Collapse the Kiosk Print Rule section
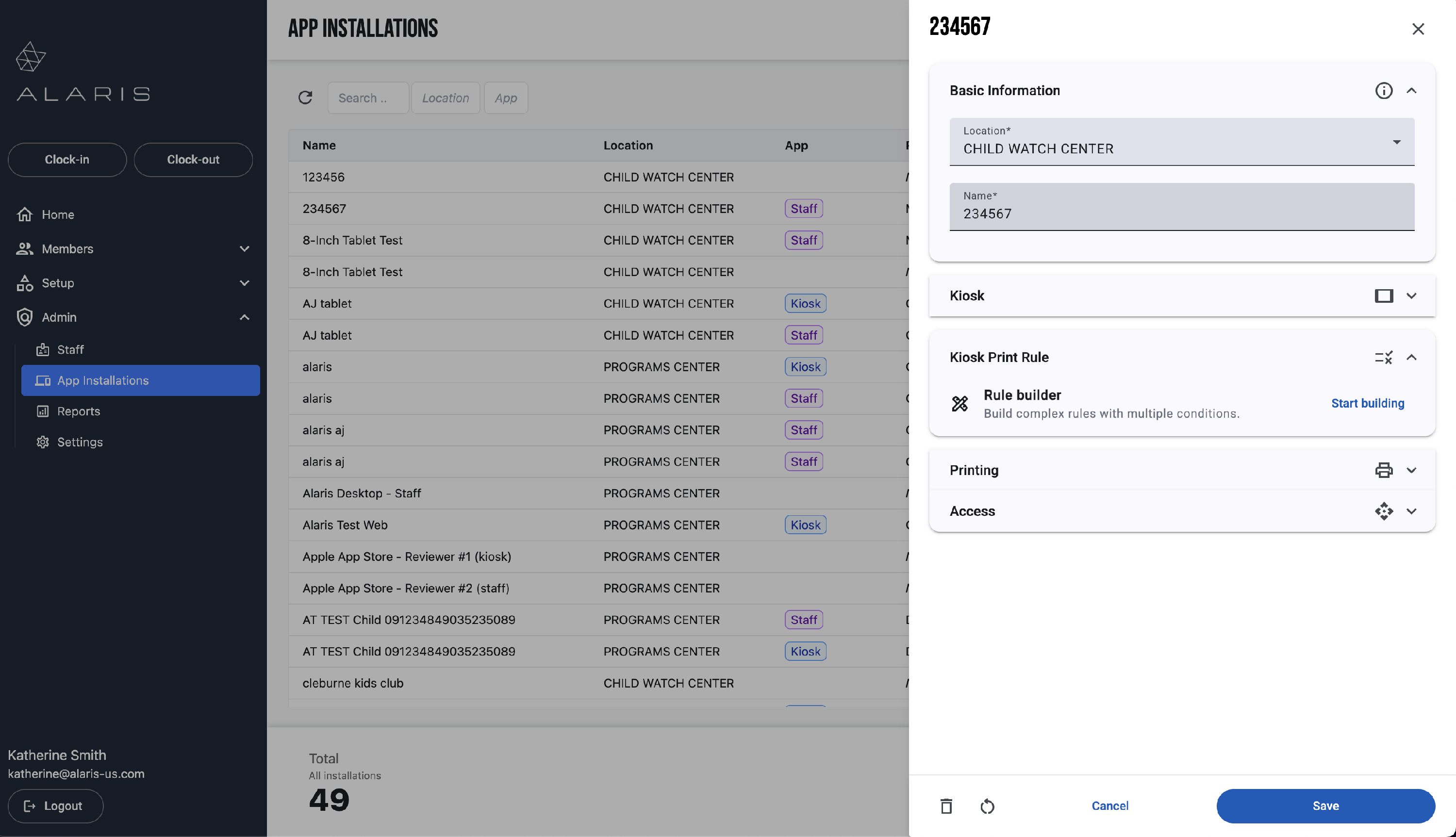Screen dimensions: 1456x837 pos(1411,357)
